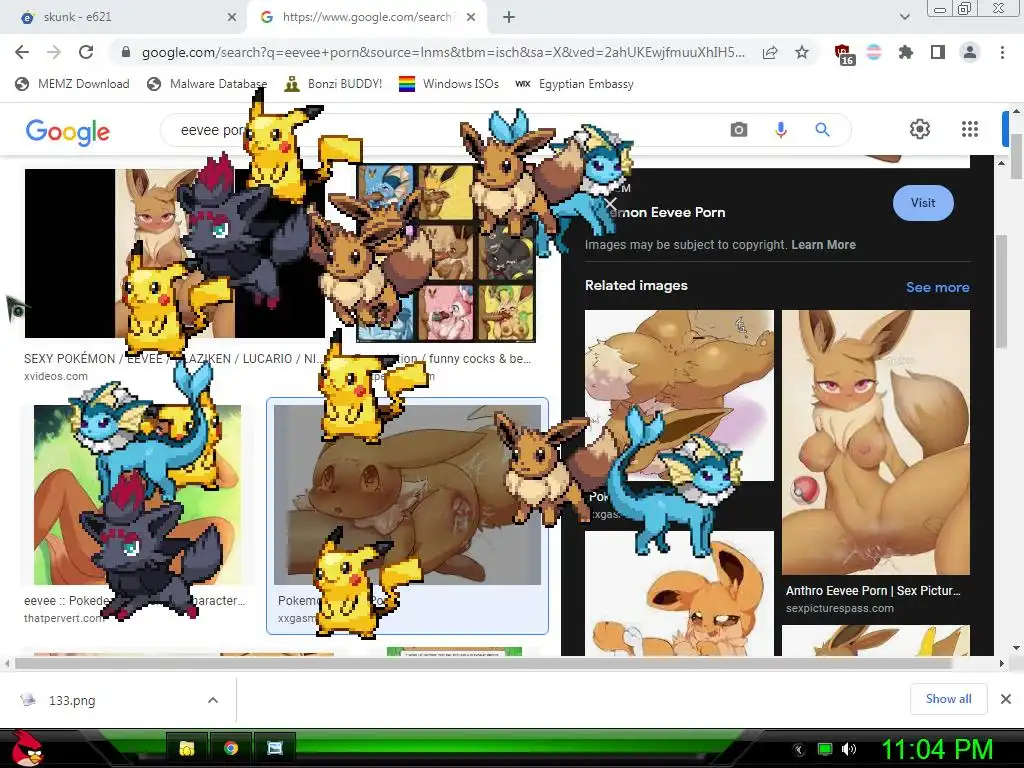Show hidden tray icons arrow
Viewport: 1024px width, 768px height.
pos(798,749)
